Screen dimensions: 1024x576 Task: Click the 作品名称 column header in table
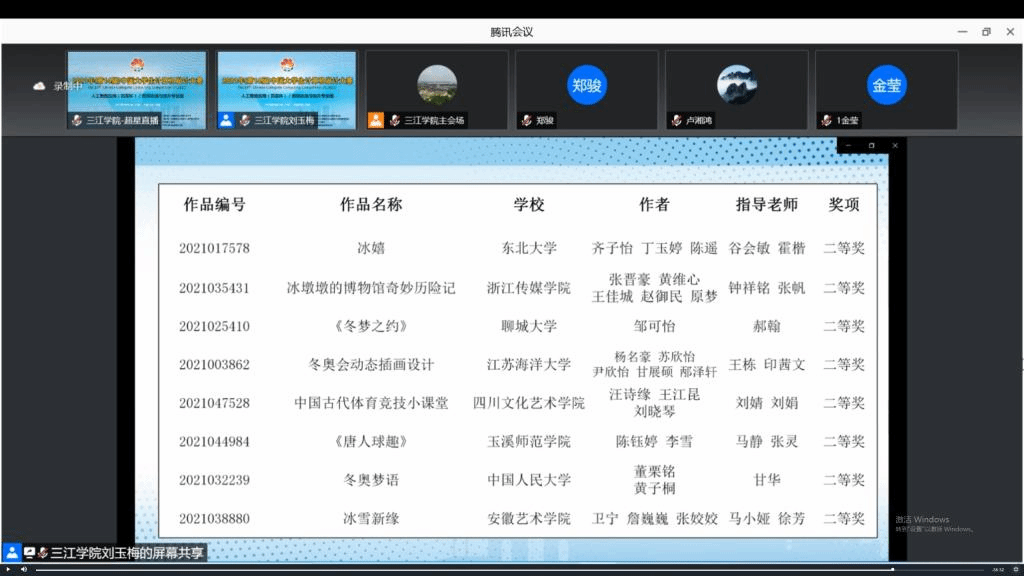[371, 204]
